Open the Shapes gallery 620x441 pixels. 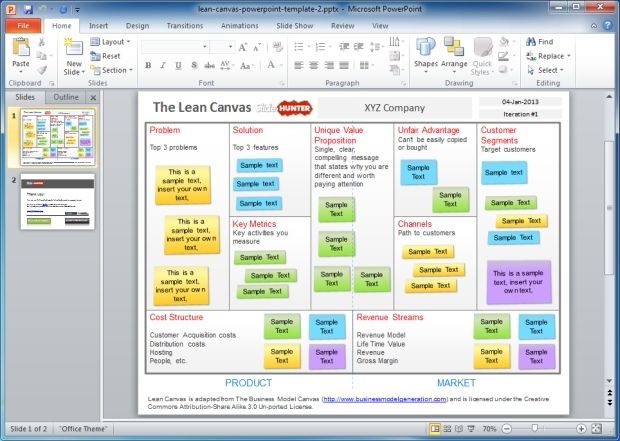coord(425,55)
